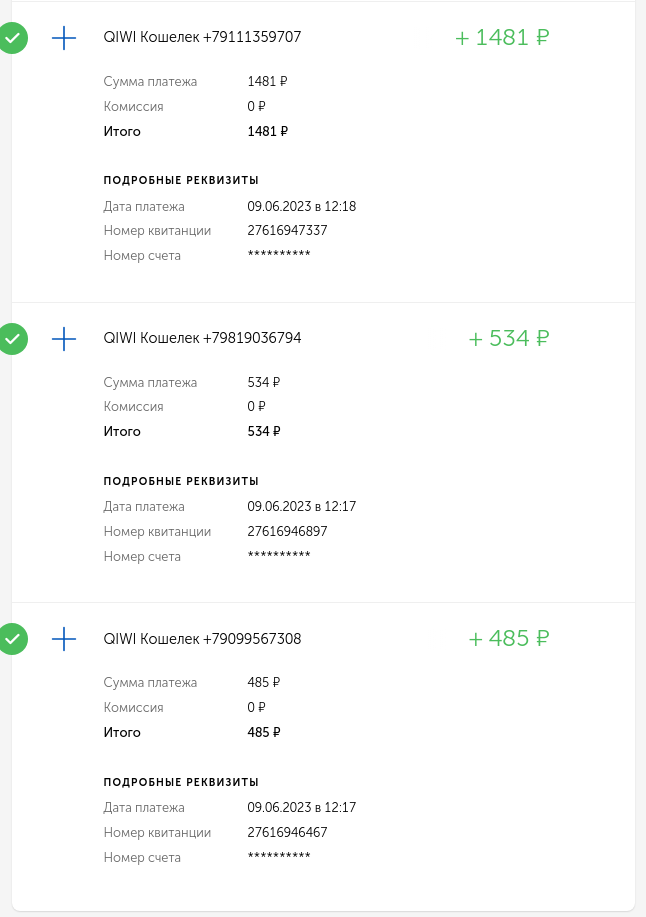
Task: Click the green checkmark beside the +79111359707 payment
Action: (x=12, y=38)
